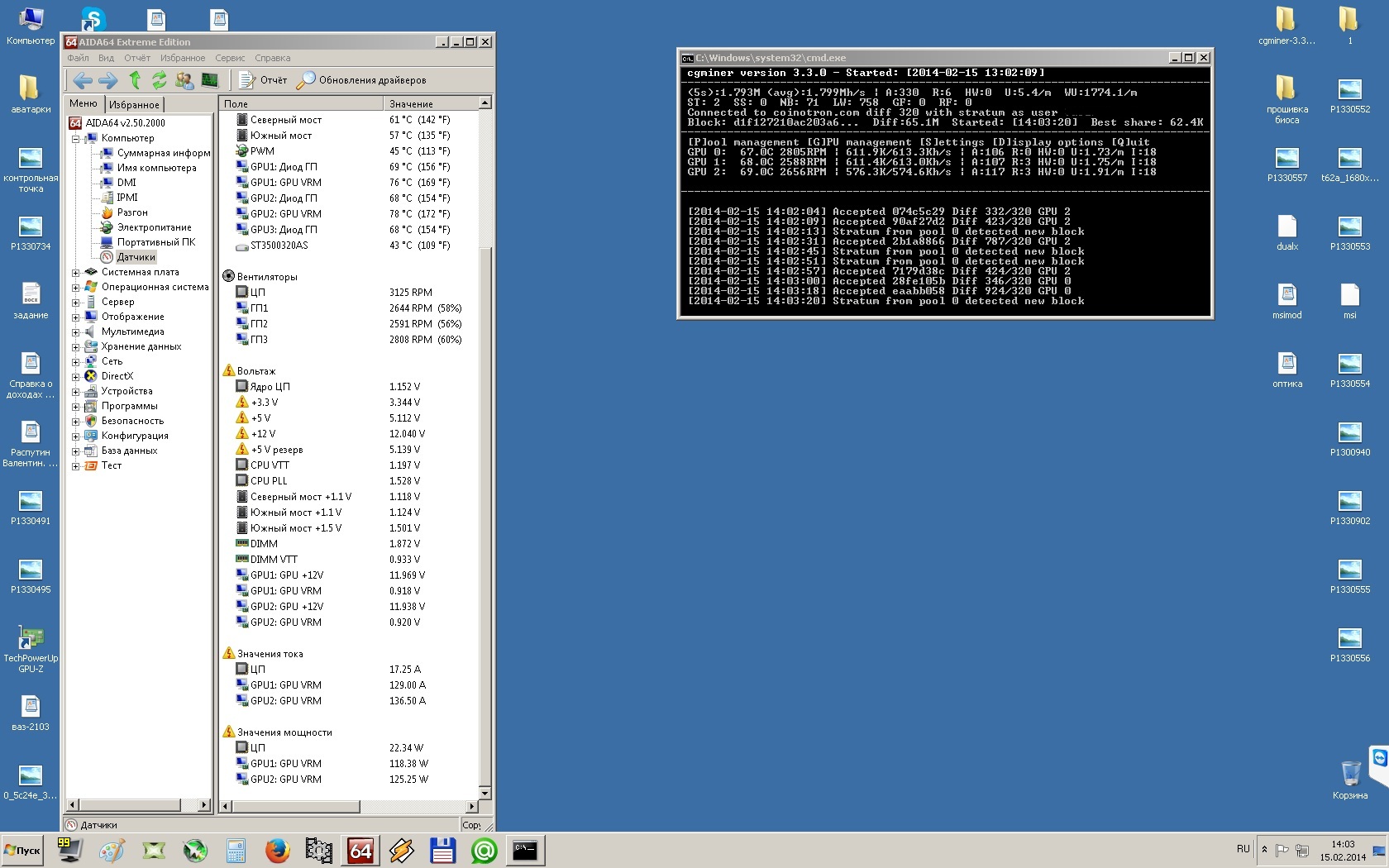Viewport: 1389px width, 868px height.
Task: Click the up arrow of the sensor list scrollbar
Action: coord(485,103)
